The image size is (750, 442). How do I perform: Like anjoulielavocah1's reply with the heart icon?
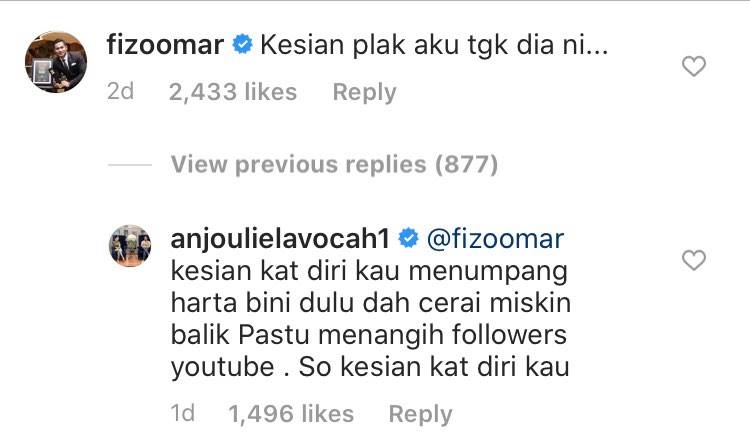click(694, 260)
